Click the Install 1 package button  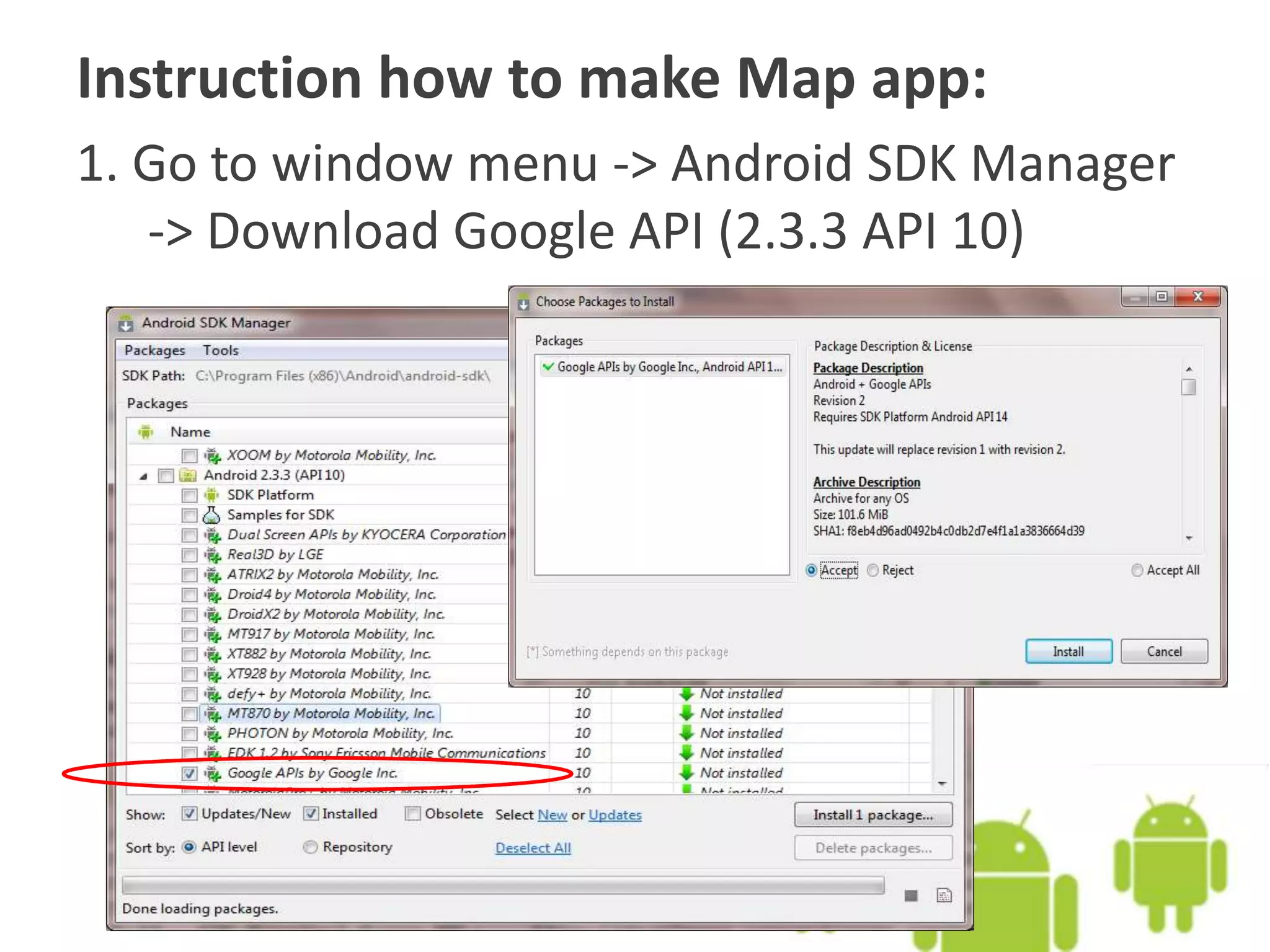(873, 815)
